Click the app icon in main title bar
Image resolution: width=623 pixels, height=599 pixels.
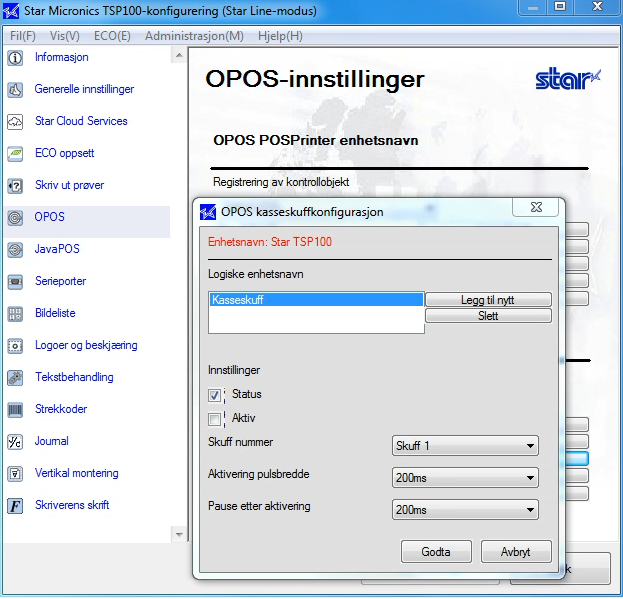click(10, 11)
